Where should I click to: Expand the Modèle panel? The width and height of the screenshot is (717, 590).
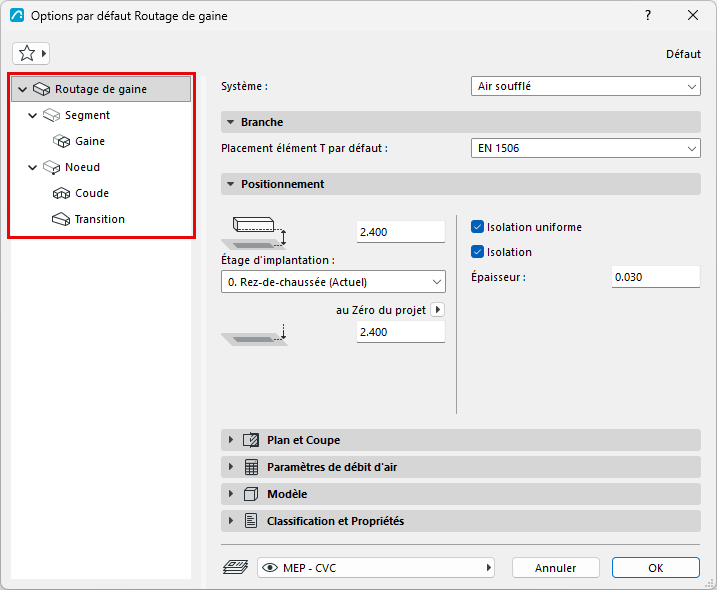tap(231, 494)
